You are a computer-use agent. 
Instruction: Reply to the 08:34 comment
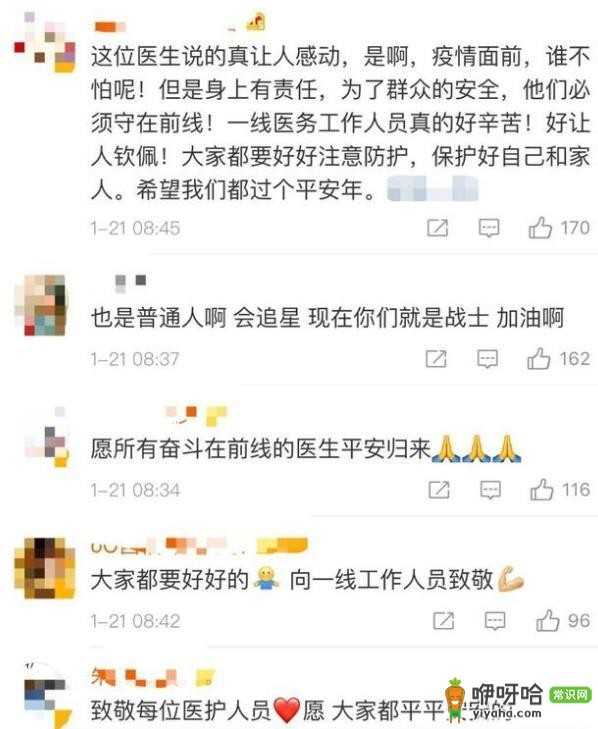point(491,490)
